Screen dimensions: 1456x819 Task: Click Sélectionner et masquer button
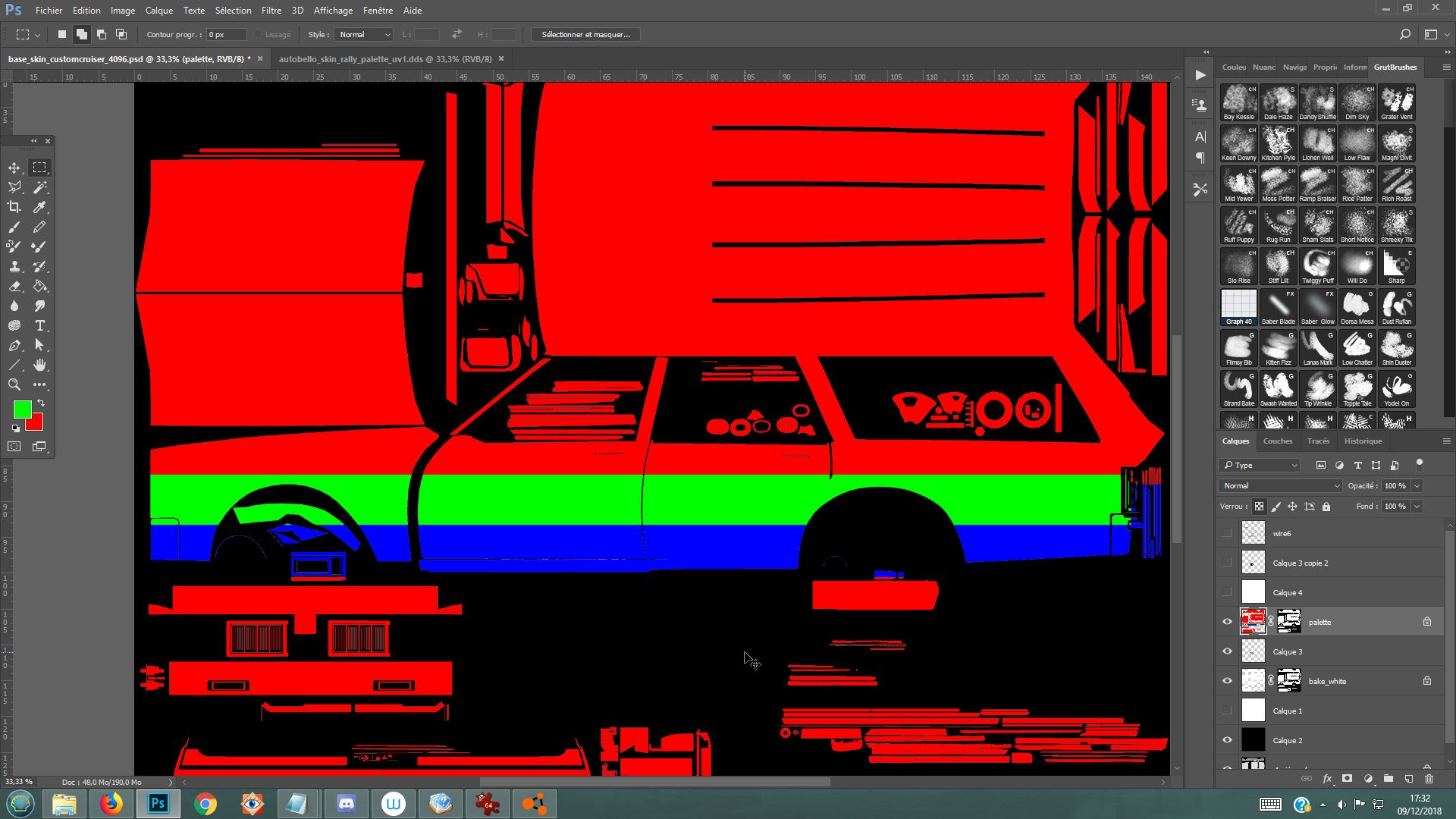585,35
